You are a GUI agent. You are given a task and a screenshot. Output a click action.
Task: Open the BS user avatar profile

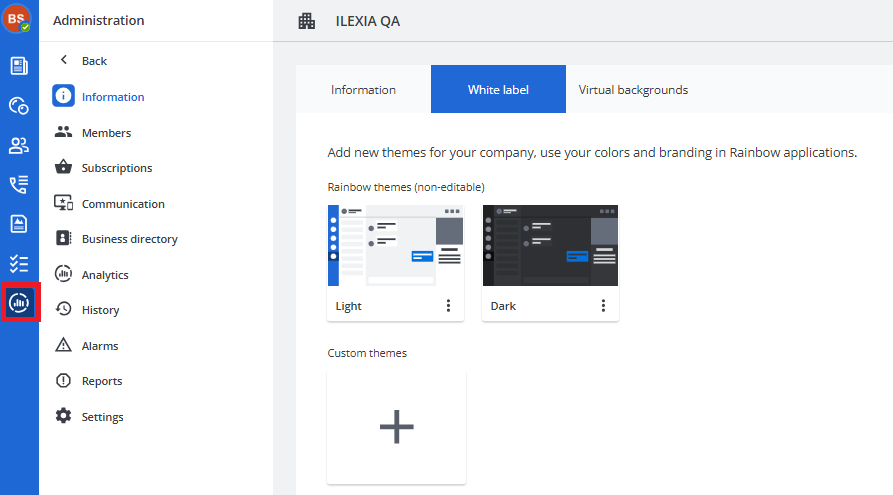pyautogui.click(x=17, y=18)
